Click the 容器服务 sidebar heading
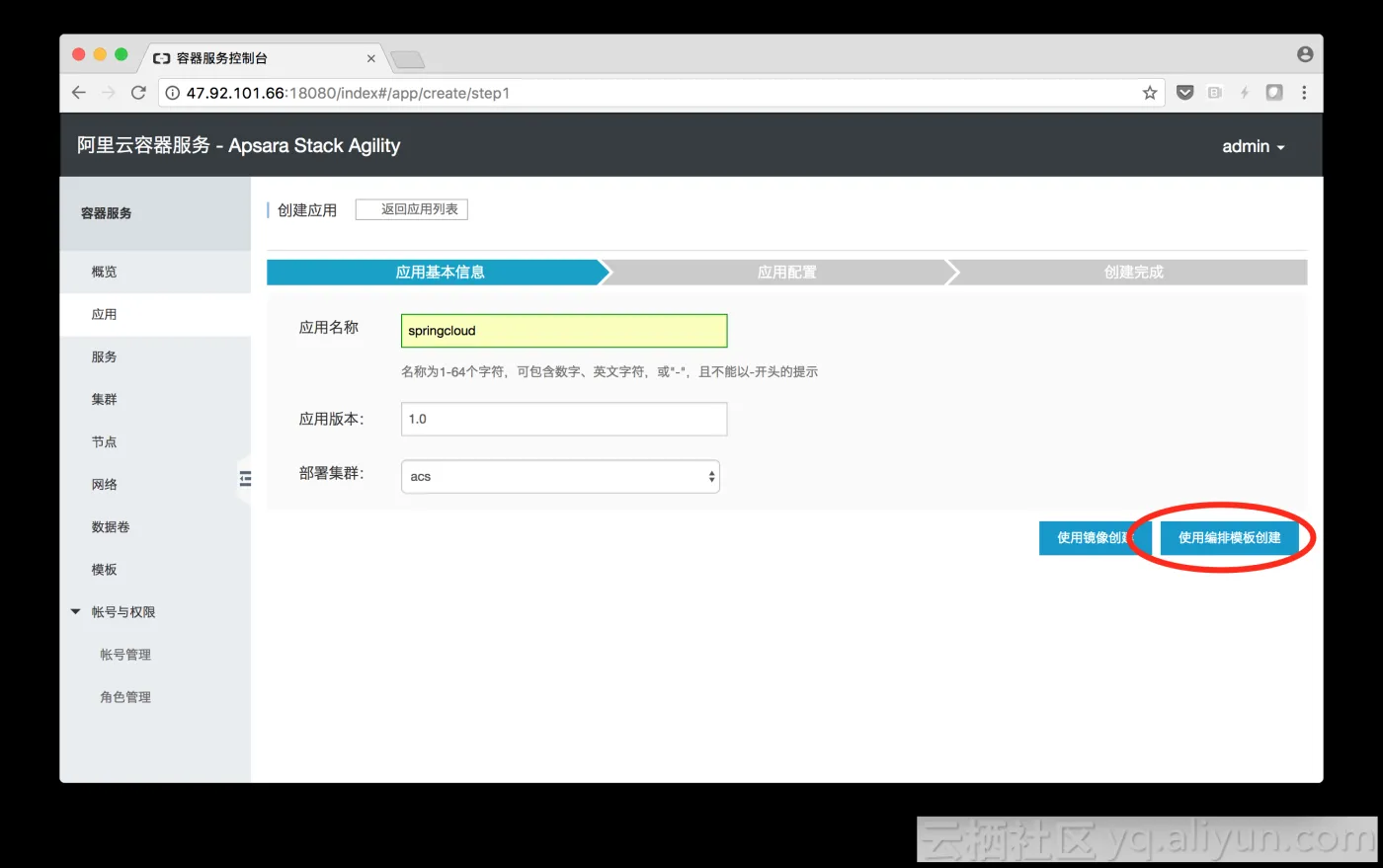The height and width of the screenshot is (868, 1383). [106, 213]
